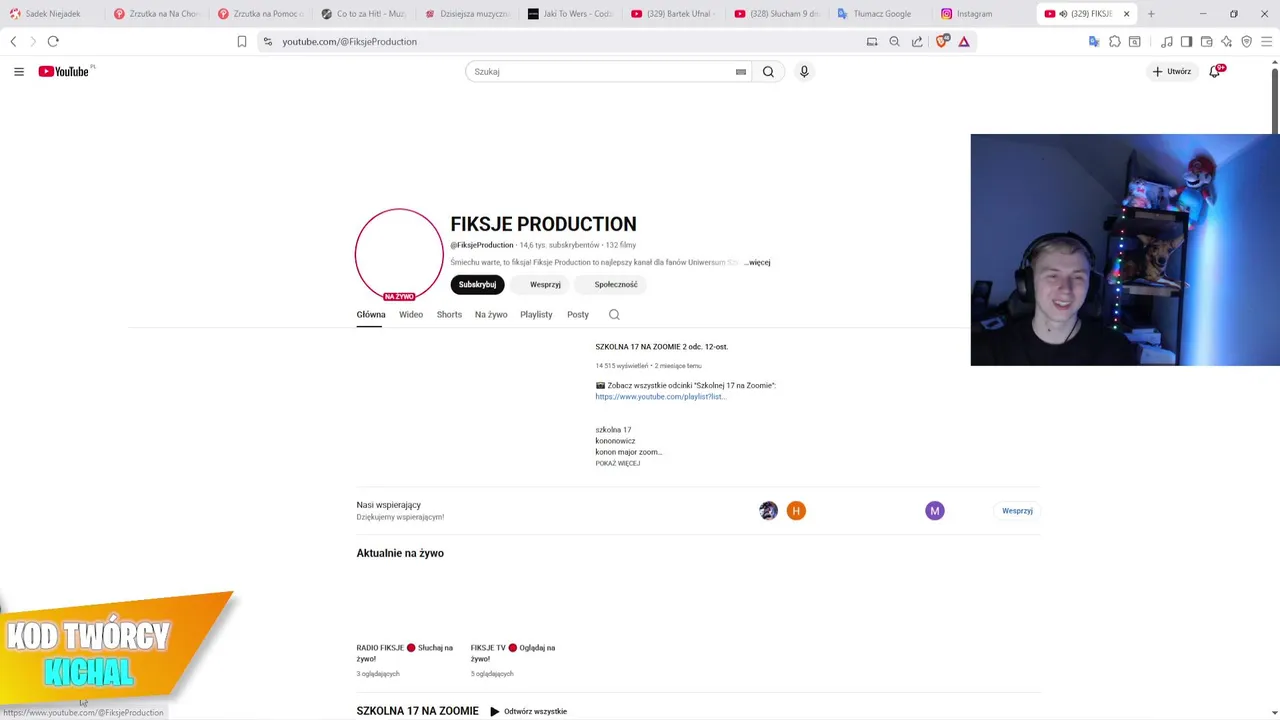Viewport: 1280px width, 720px height.
Task: Close the active FIKSJE tab
Action: 1127,14
